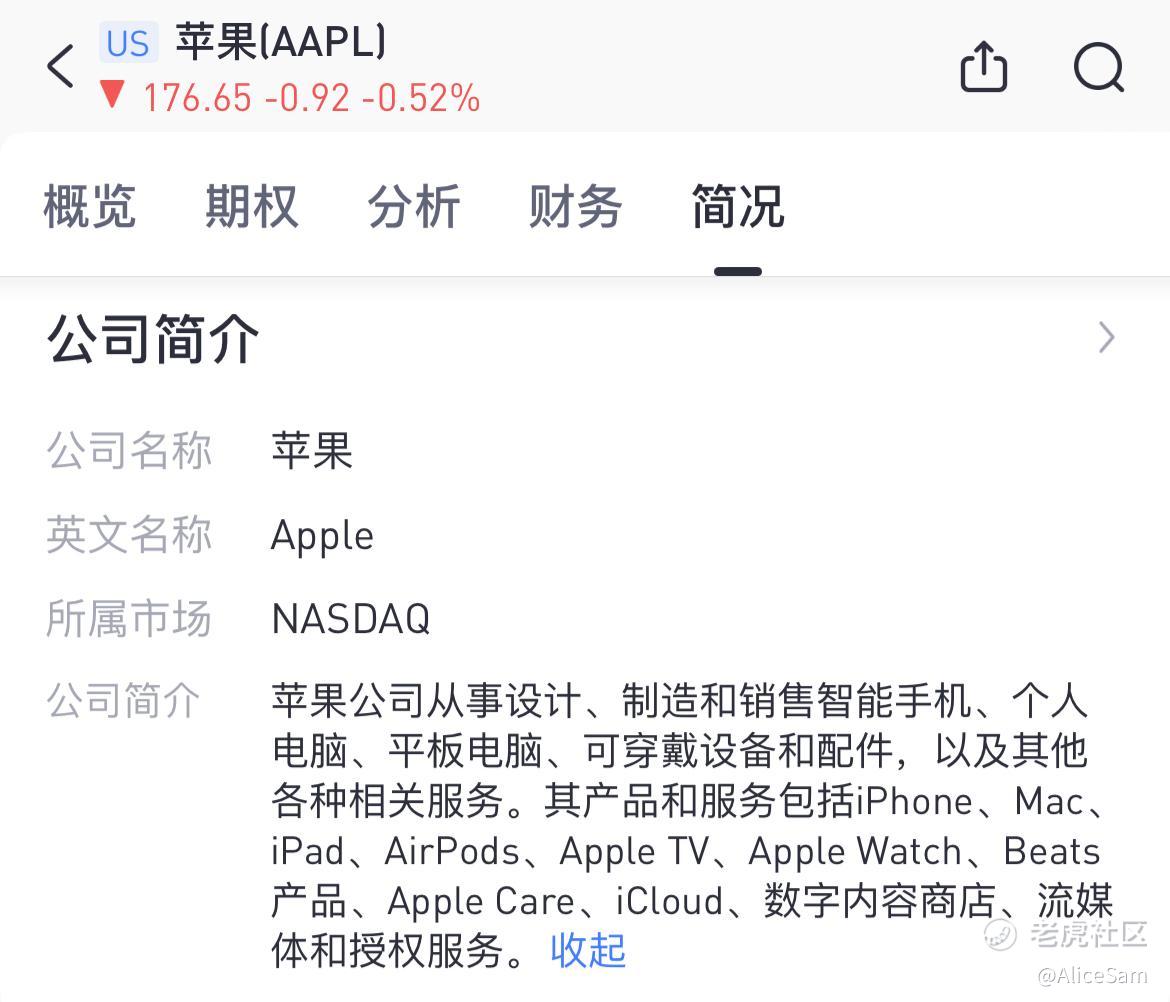Open the share icon
1170x1002 pixels.
983,66
